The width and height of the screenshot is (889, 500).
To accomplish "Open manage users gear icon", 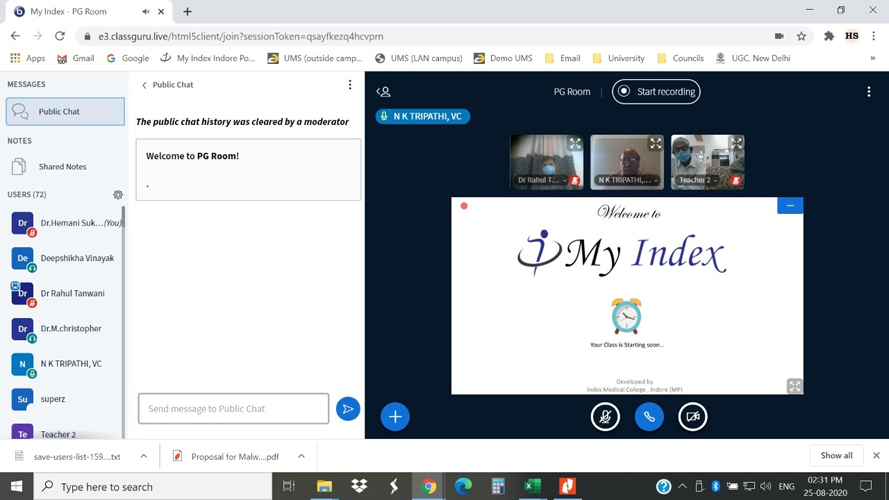I will 118,194.
